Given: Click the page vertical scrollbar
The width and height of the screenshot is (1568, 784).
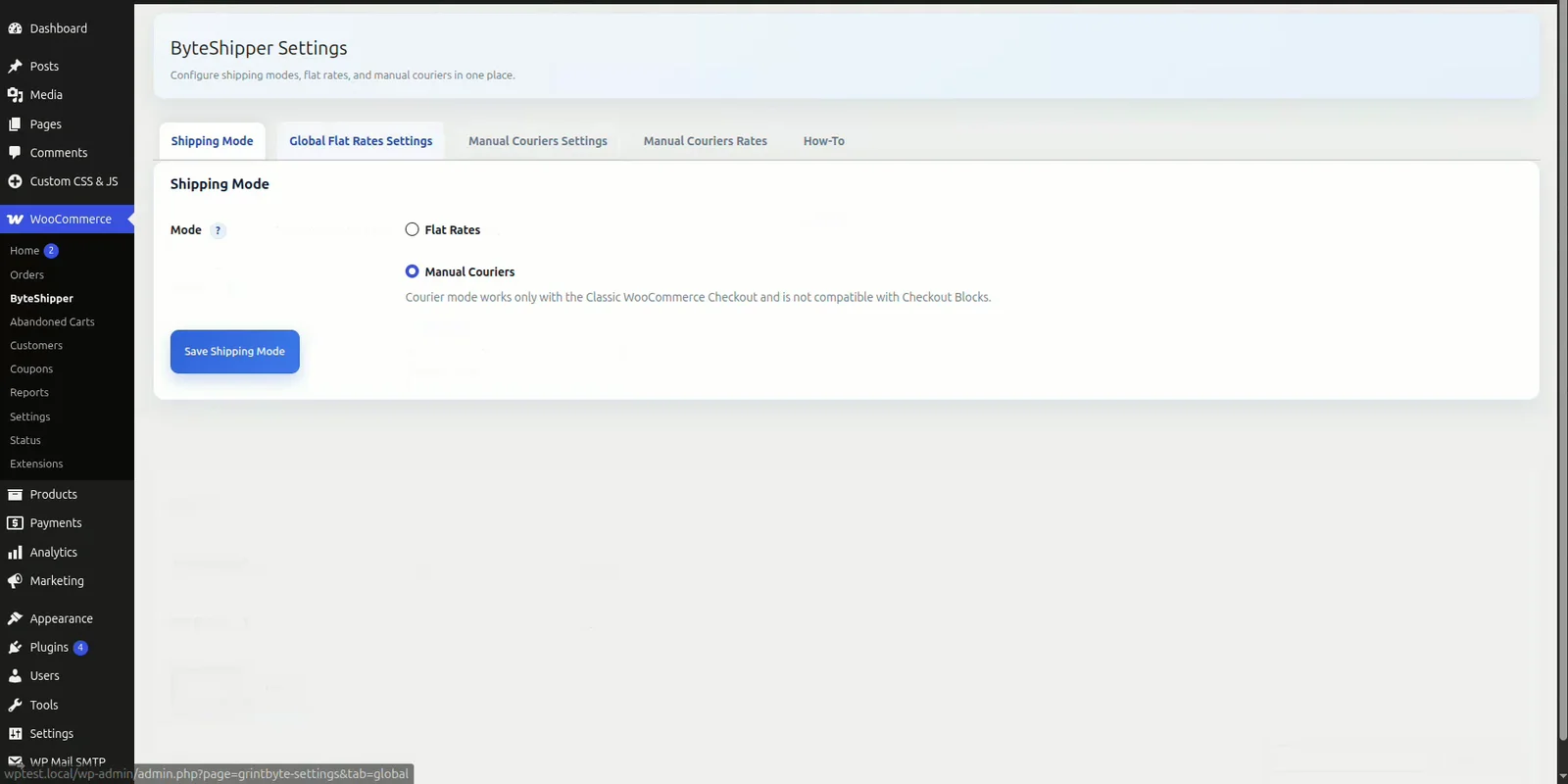Looking at the screenshot, I should (x=1562, y=372).
